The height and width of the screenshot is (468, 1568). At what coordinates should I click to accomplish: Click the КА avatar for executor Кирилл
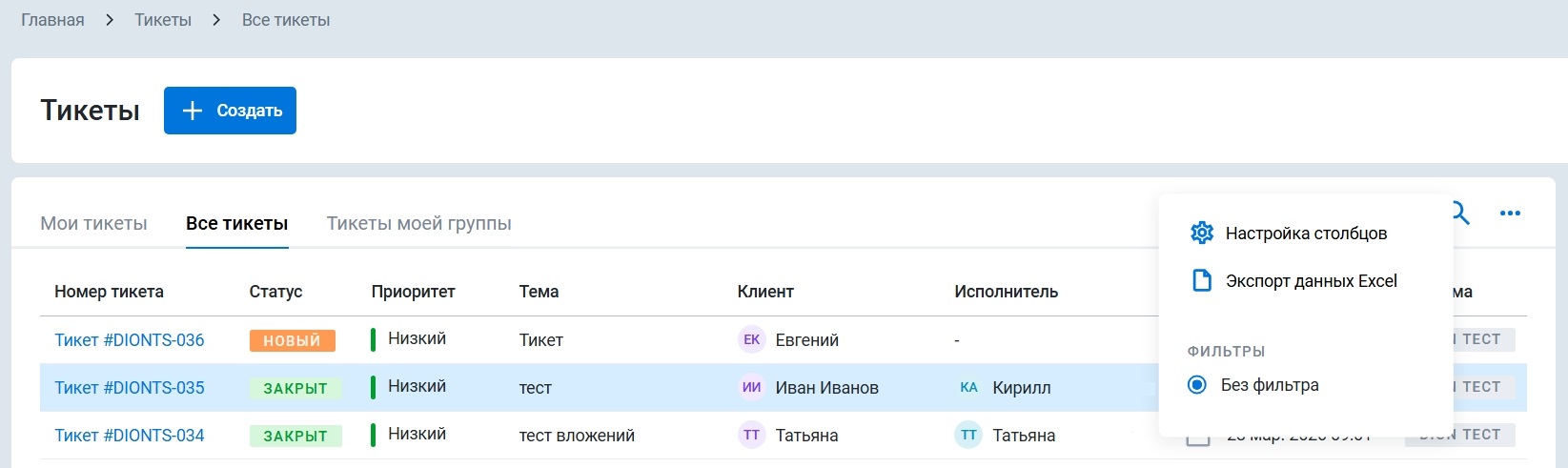coord(968,387)
